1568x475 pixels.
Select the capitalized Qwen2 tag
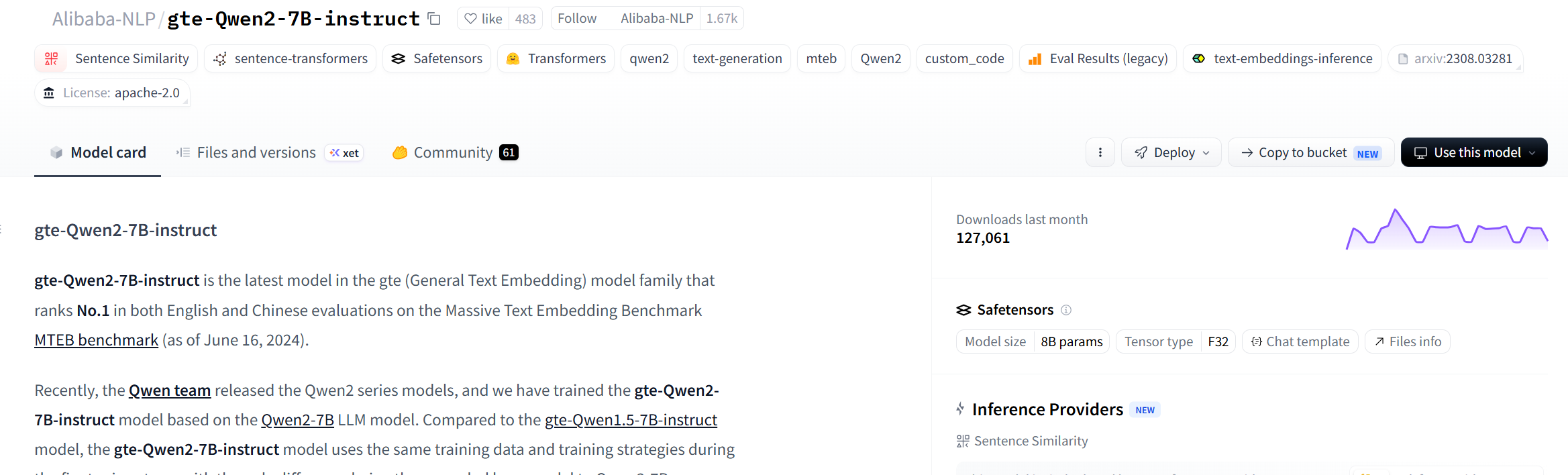881,58
